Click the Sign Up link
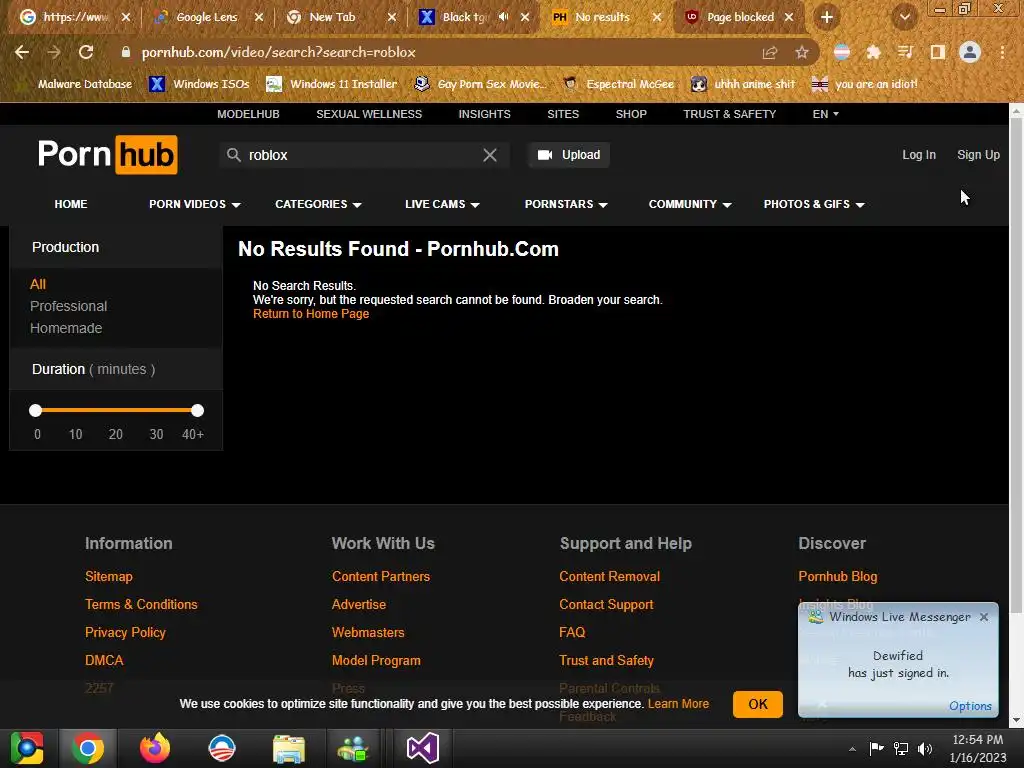The height and width of the screenshot is (768, 1024). (978, 155)
